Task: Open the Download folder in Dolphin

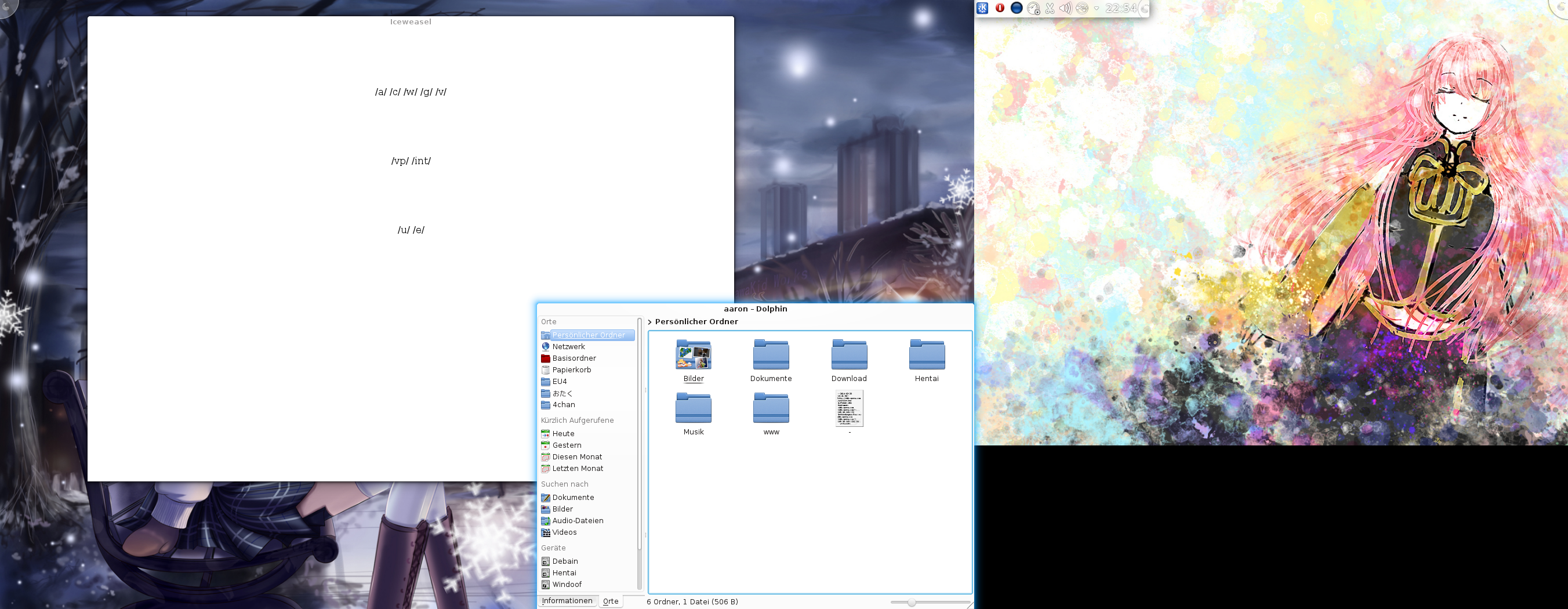Action: pos(848,361)
